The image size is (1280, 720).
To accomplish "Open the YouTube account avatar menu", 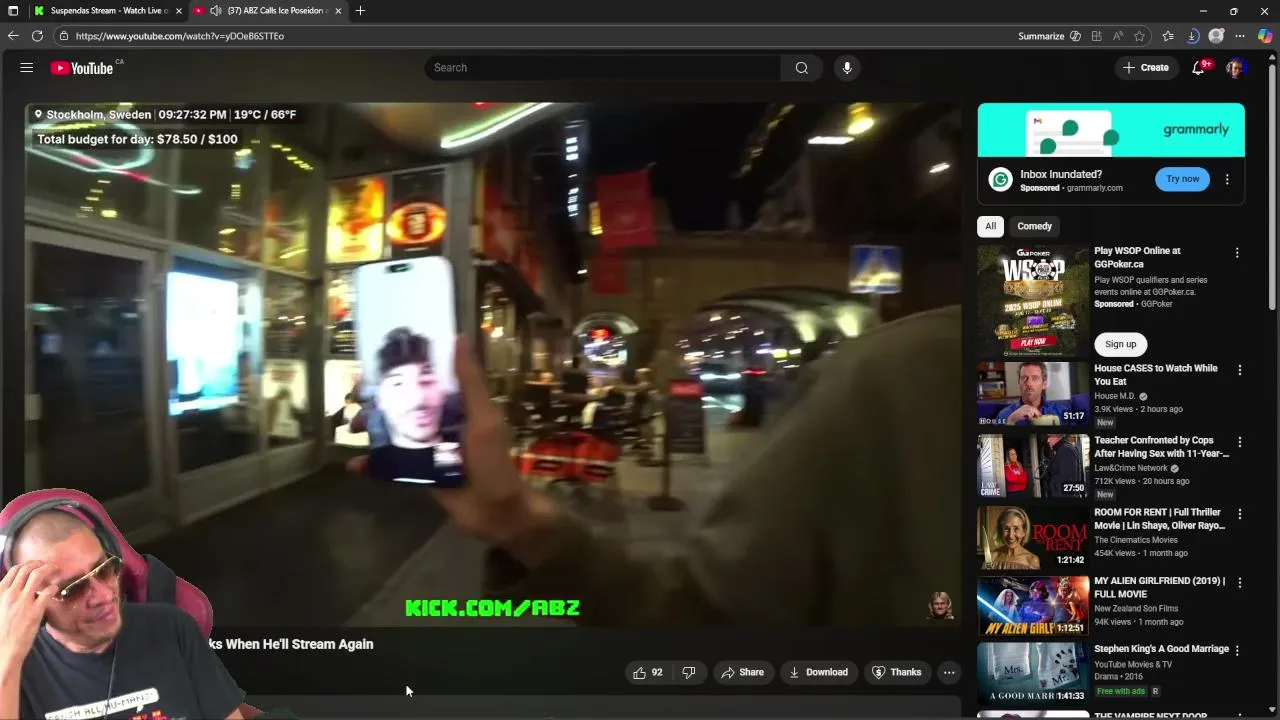I will [x=1235, y=68].
